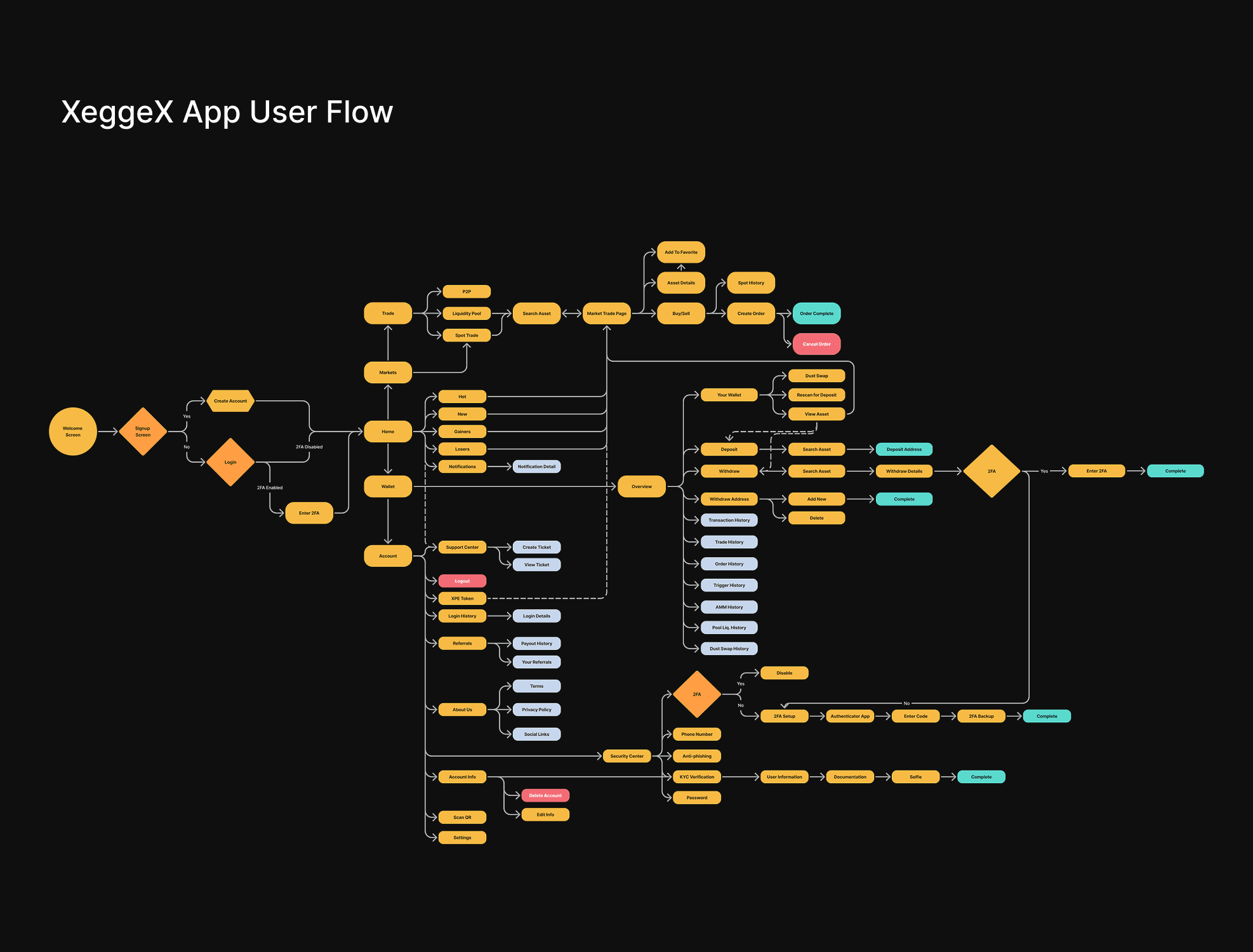Select the Security Center node

pyautogui.click(x=626, y=757)
